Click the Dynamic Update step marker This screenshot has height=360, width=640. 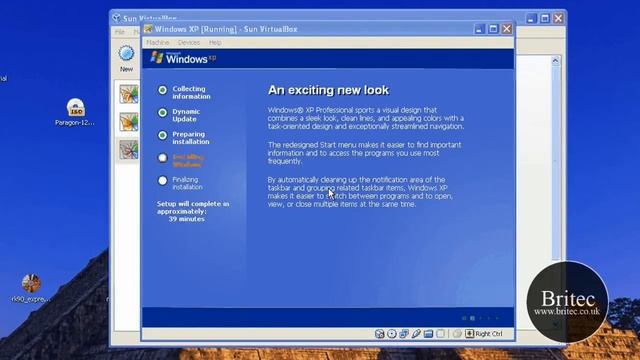162,113
